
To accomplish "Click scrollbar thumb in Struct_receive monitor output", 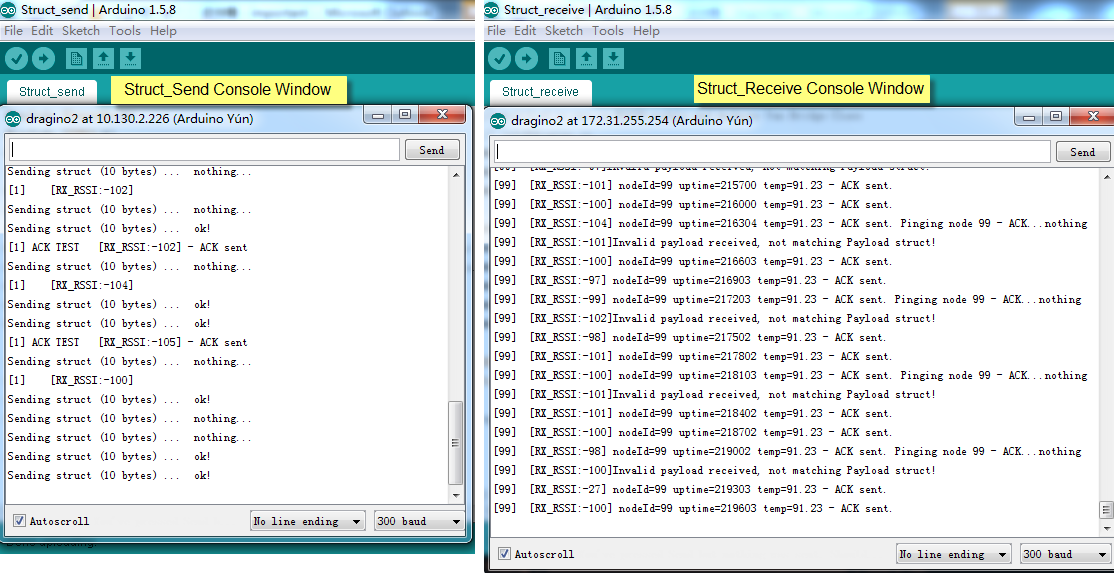I will coord(1105,509).
